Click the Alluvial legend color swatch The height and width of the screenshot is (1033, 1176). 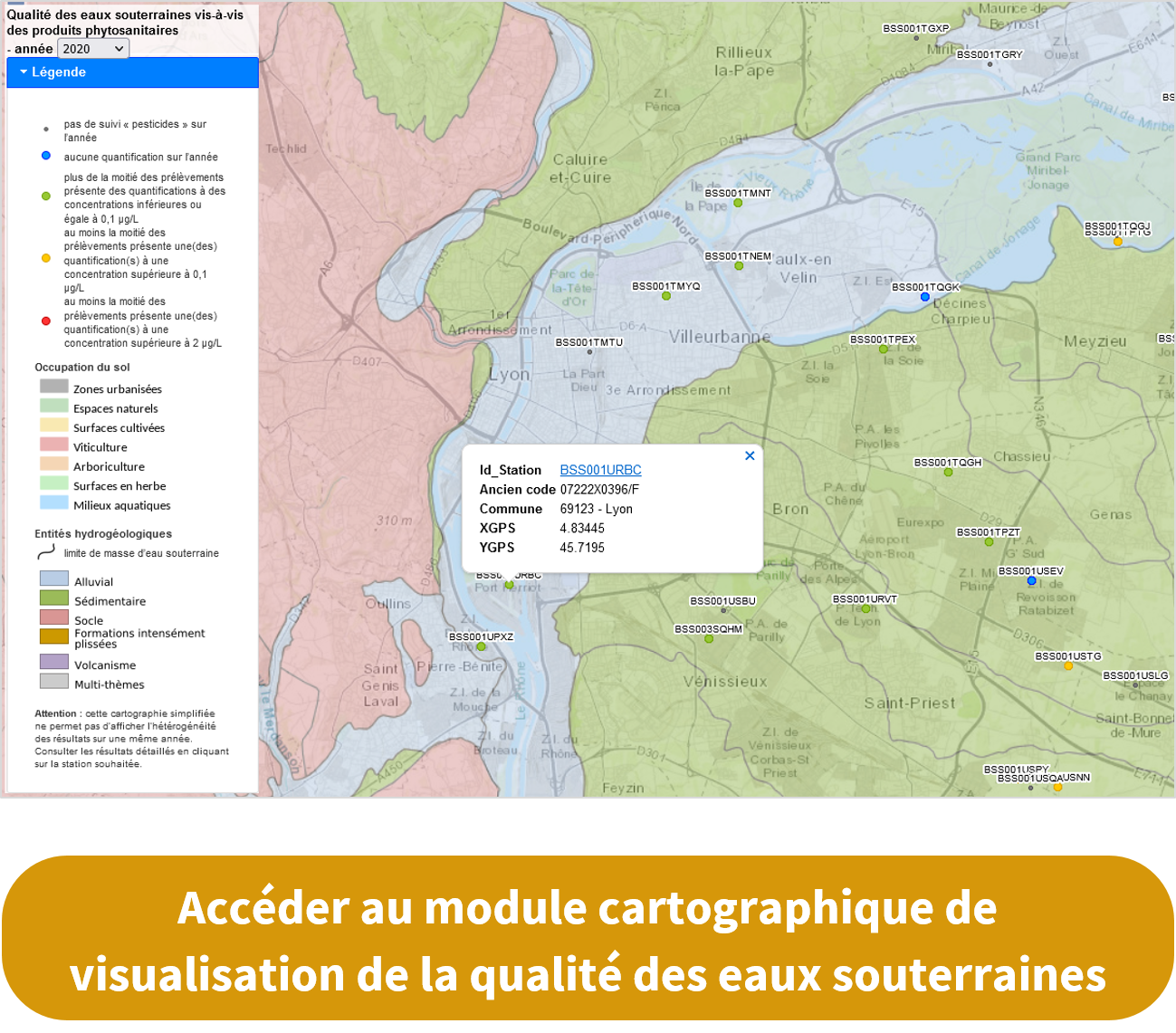(x=54, y=579)
